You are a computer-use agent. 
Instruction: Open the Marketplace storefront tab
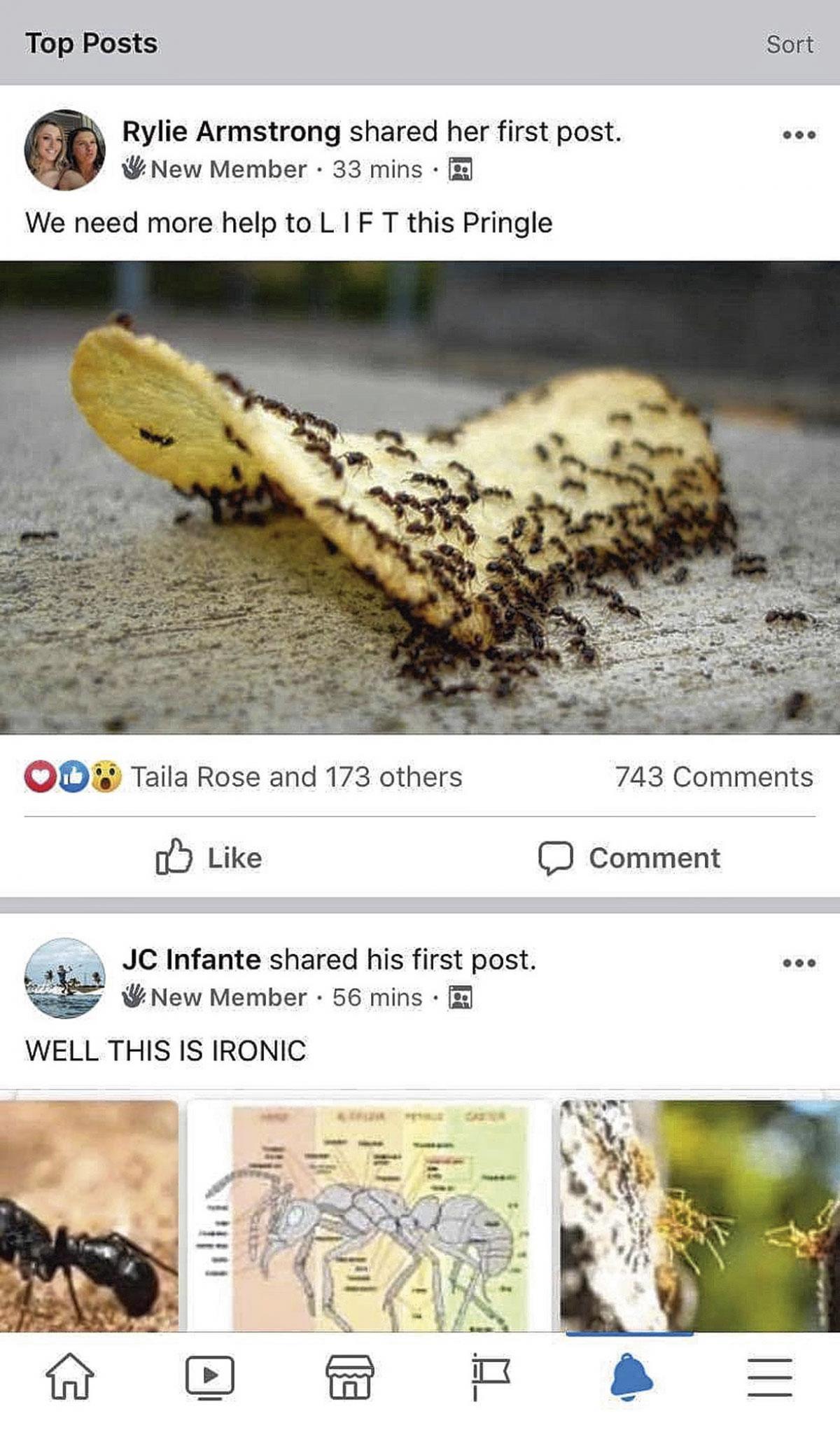[350, 1376]
